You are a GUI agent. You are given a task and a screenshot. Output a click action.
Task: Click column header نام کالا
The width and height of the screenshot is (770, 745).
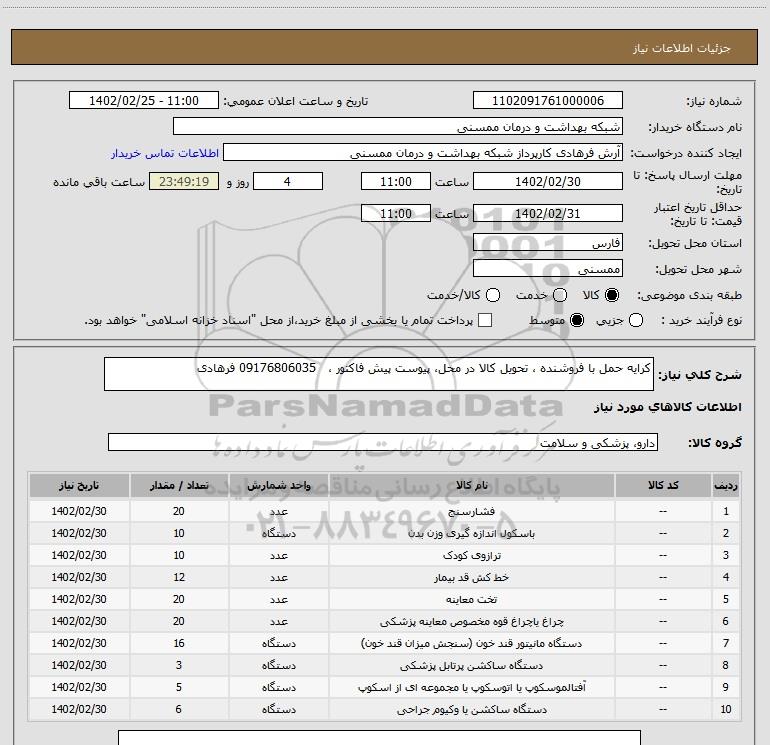(x=471, y=485)
